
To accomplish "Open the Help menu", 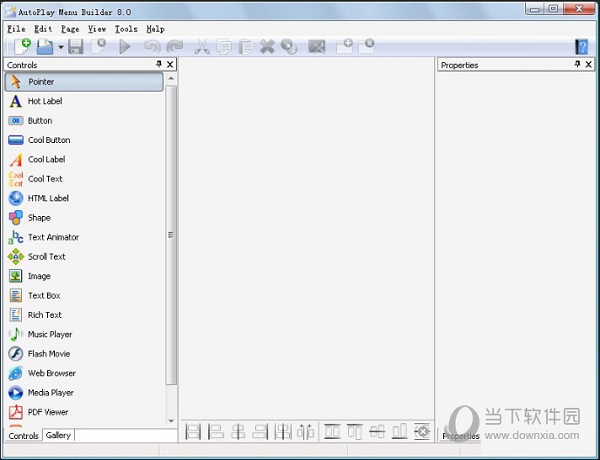I will click(155, 29).
